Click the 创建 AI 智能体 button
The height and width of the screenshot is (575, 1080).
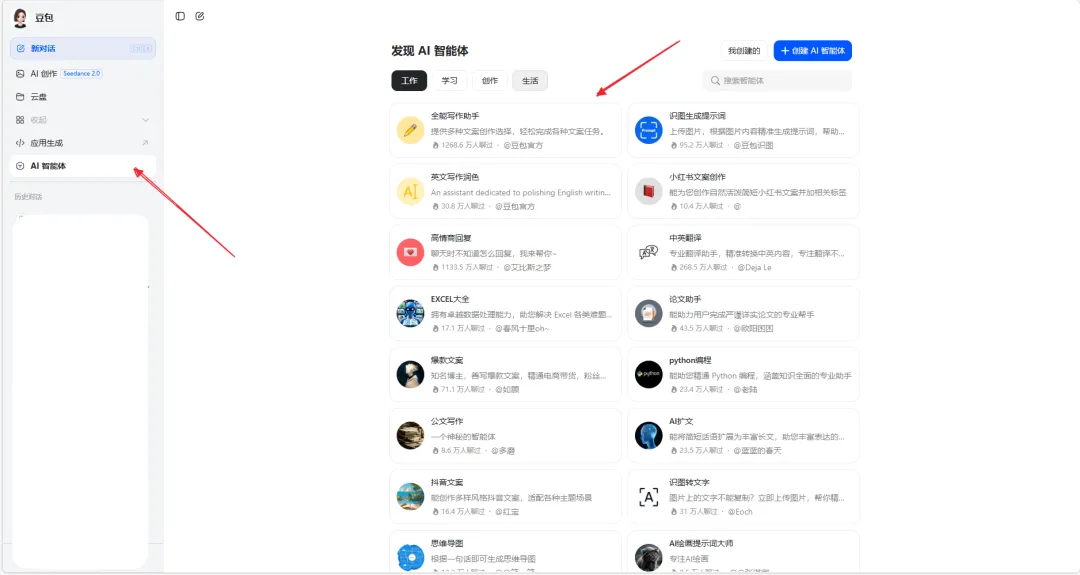coord(813,50)
